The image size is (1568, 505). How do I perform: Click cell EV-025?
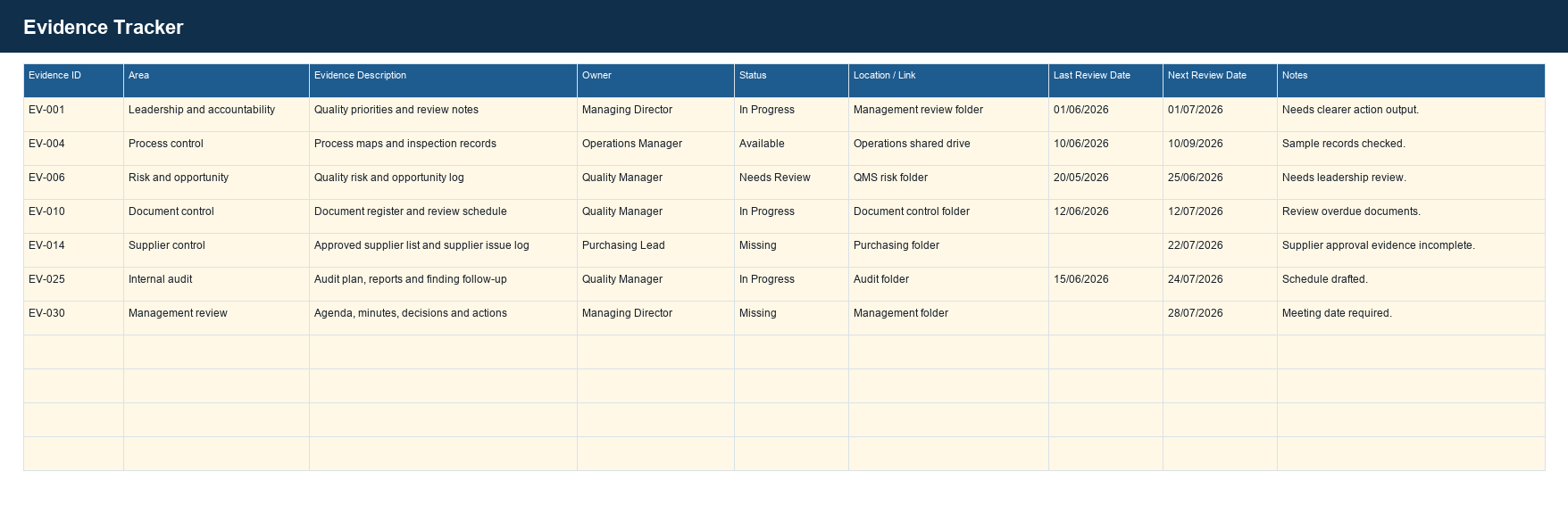click(x=73, y=284)
